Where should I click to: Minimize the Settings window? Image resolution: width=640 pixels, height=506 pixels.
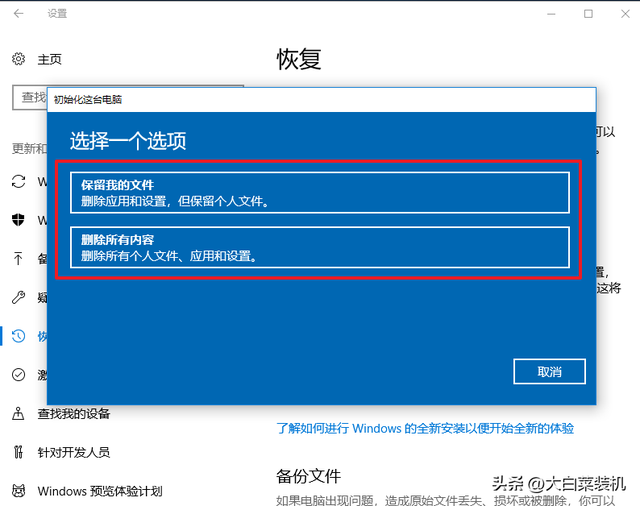tap(551, 14)
